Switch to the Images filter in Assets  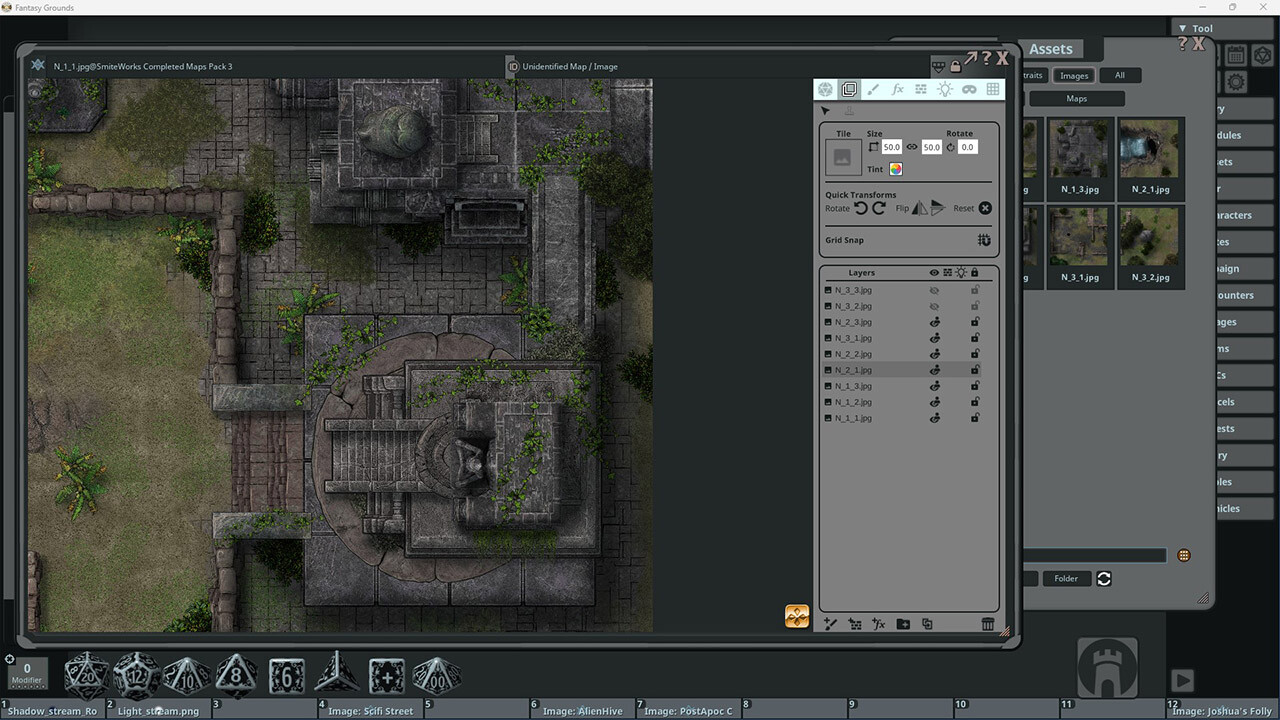point(1074,75)
